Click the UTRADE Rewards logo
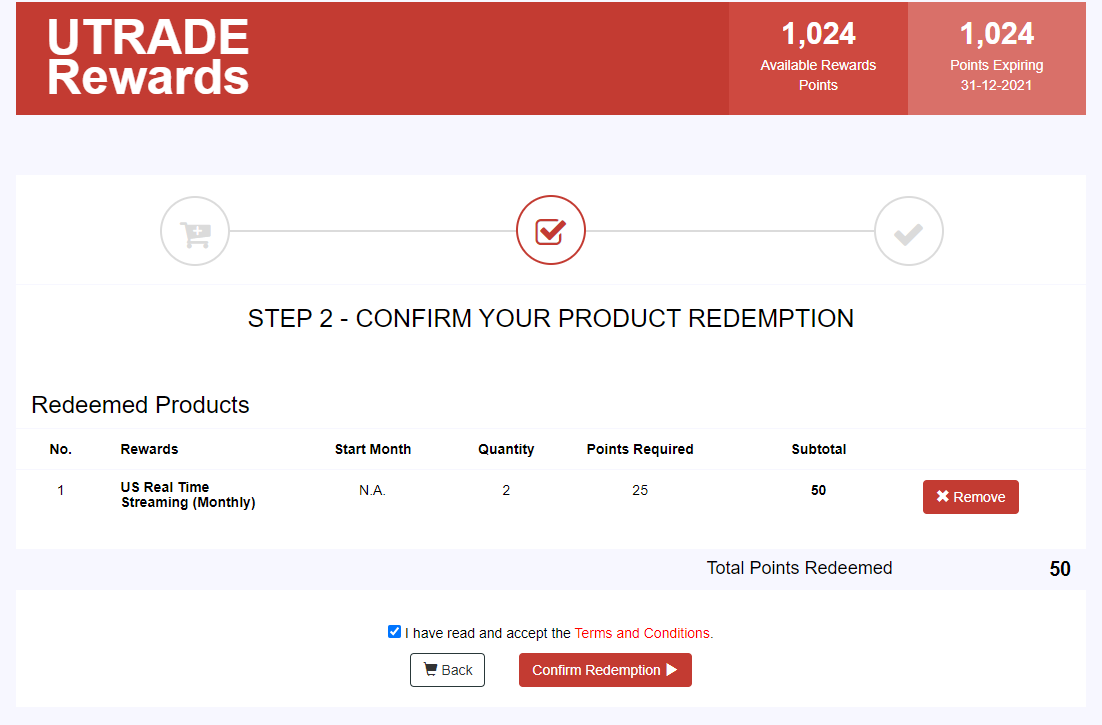Viewport: 1102px width, 725px height. click(x=148, y=57)
